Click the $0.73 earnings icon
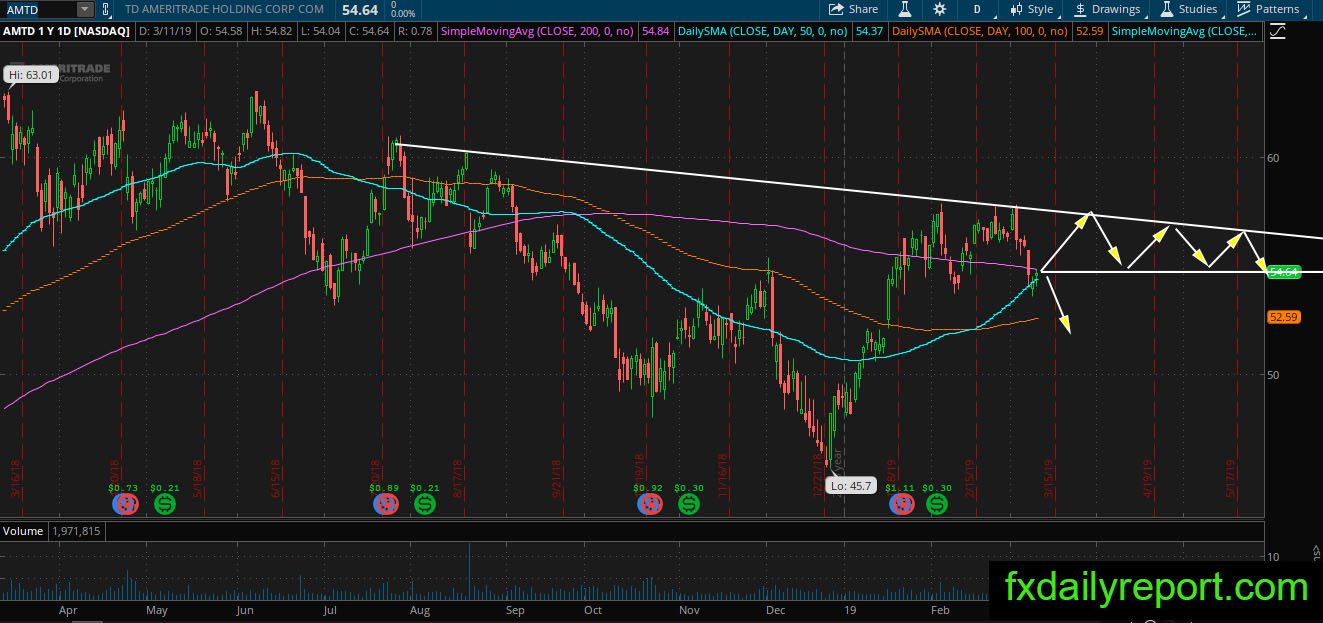 point(125,503)
